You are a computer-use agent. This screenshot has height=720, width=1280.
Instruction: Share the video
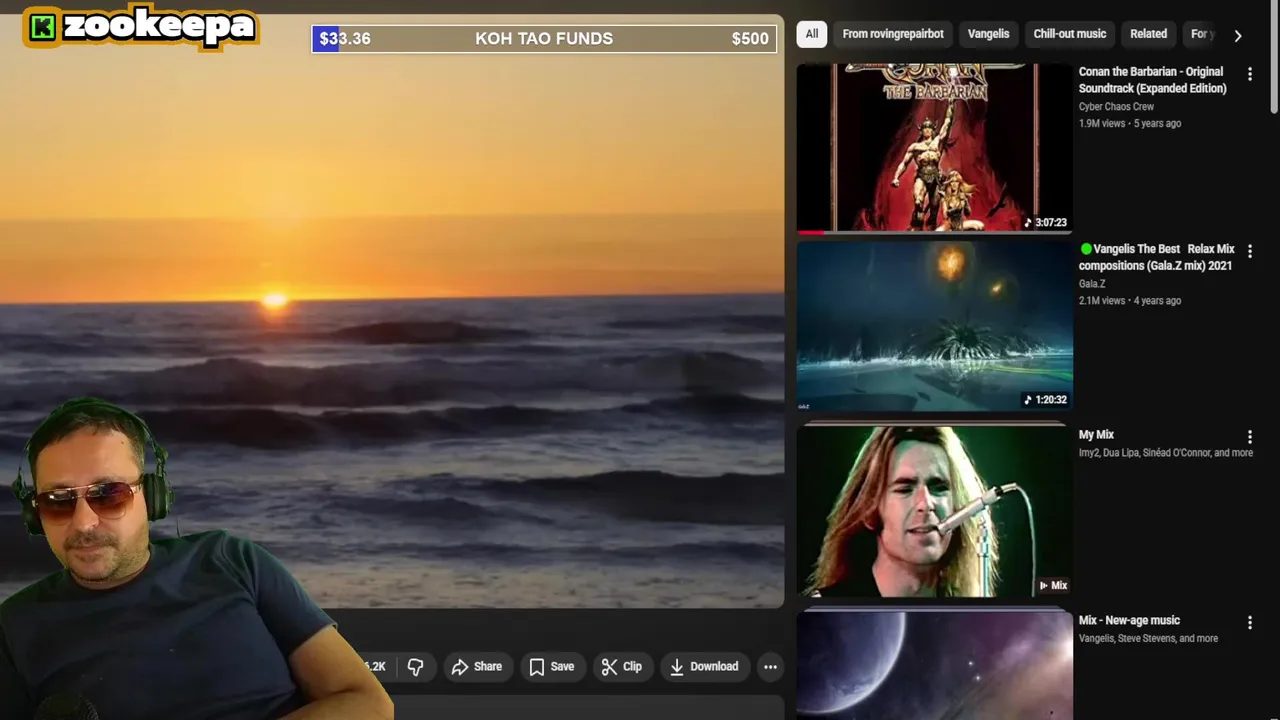click(x=477, y=667)
